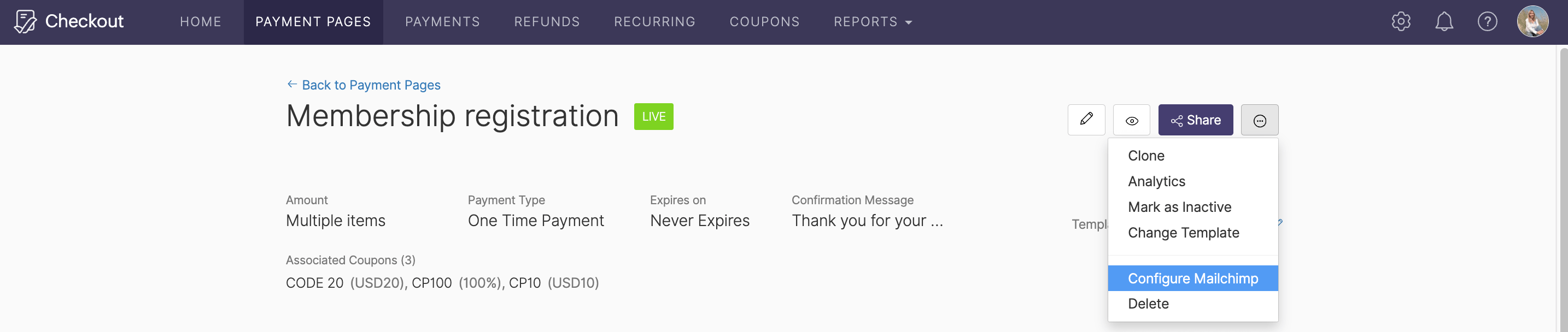This screenshot has height=332, width=1568.
Task: Click the Share icon button
Action: click(1195, 120)
